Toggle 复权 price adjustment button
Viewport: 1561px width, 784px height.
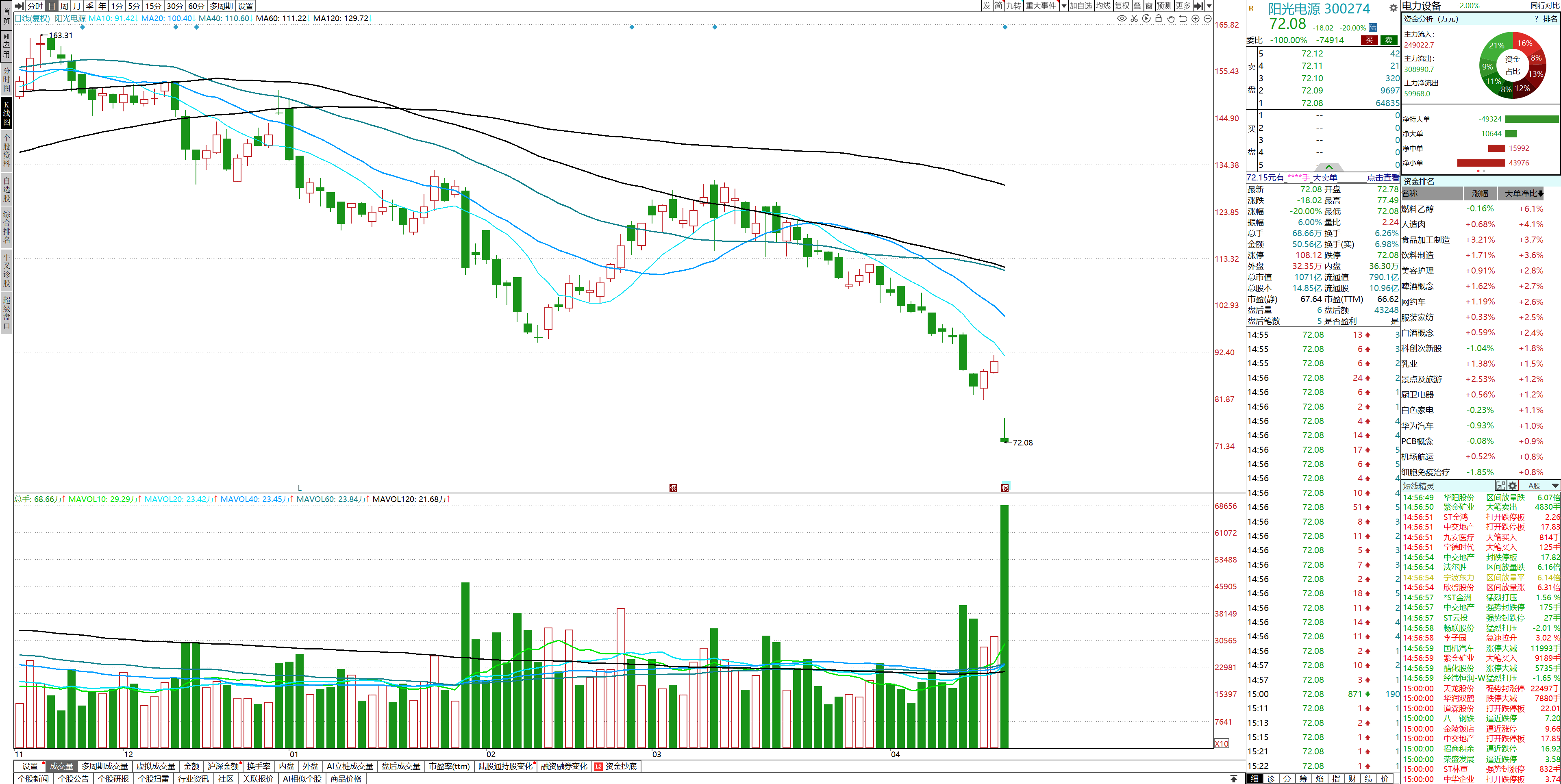point(1122,6)
